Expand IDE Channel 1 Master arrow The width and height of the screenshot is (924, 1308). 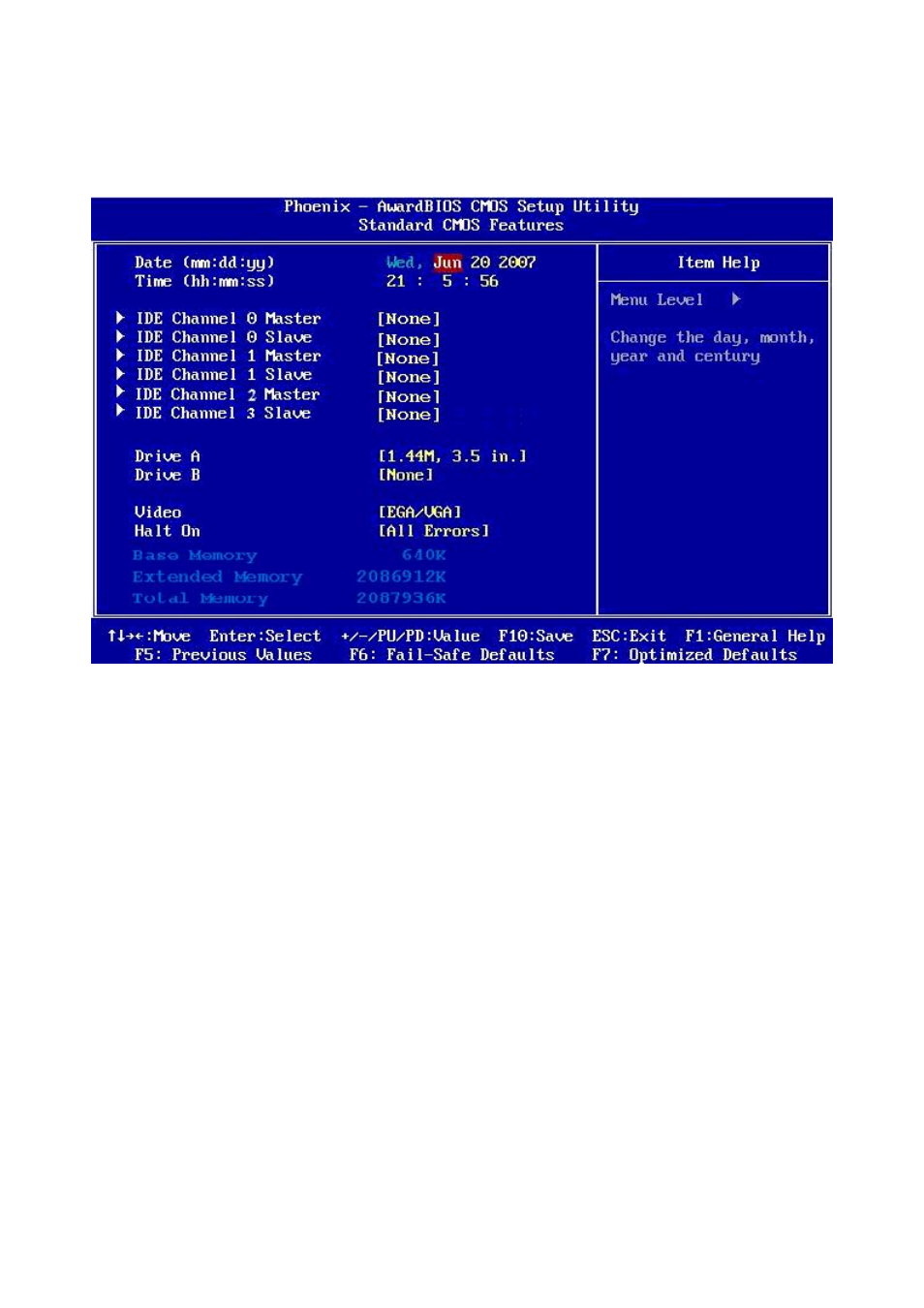[x=120, y=355]
